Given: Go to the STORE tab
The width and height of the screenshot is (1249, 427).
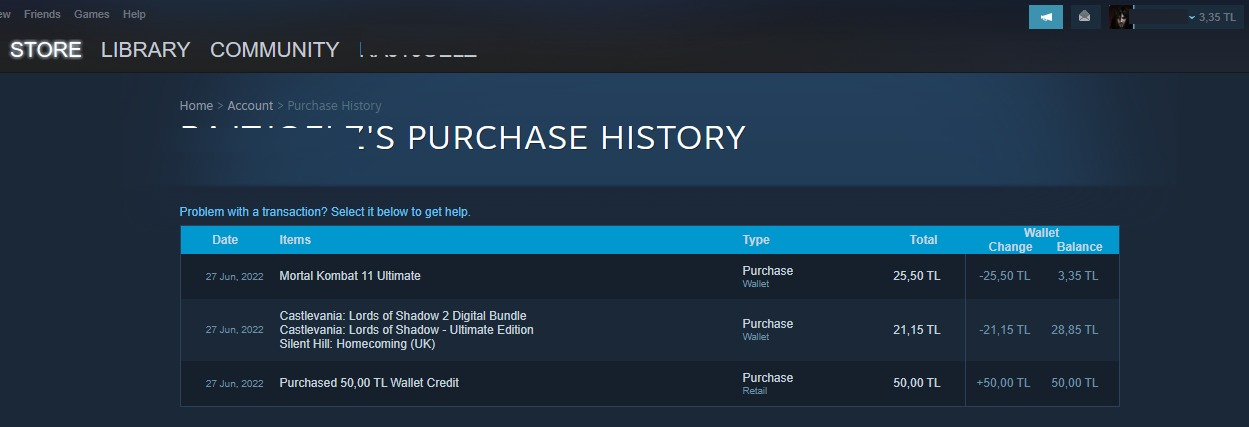Looking at the screenshot, I should pyautogui.click(x=46, y=50).
